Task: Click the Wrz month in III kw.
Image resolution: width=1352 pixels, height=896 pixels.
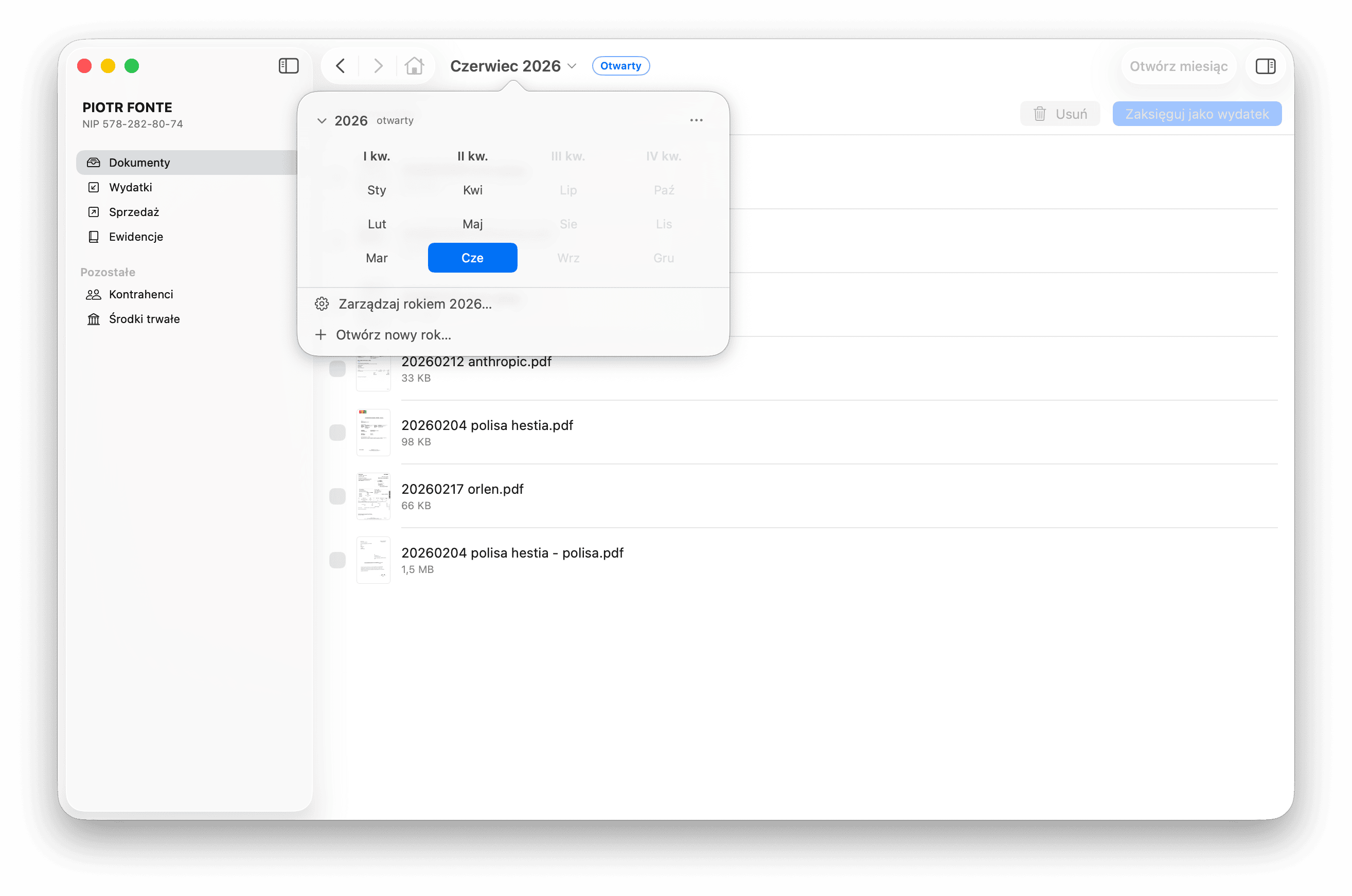Action: pos(568,258)
